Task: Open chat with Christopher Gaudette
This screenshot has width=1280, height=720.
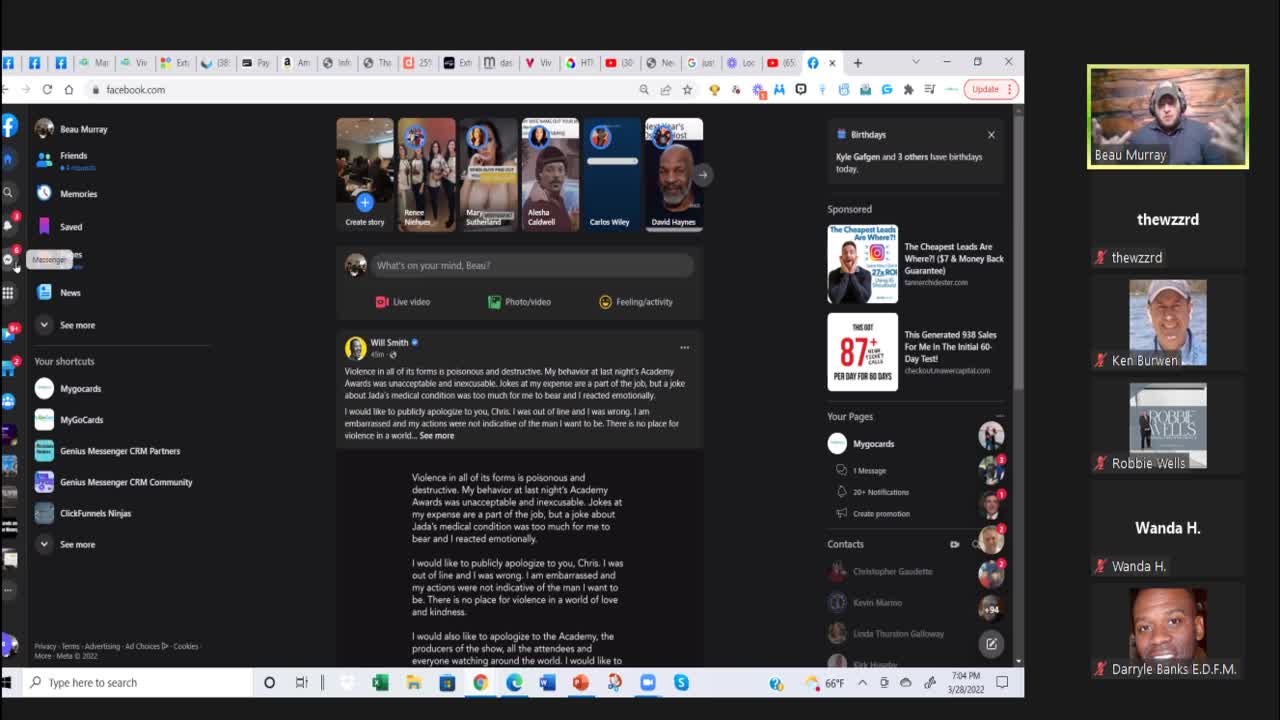Action: tap(892, 572)
